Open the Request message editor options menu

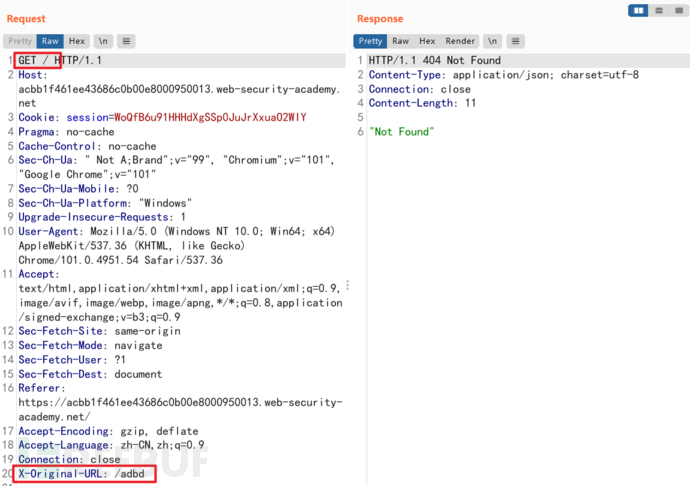pos(126,41)
